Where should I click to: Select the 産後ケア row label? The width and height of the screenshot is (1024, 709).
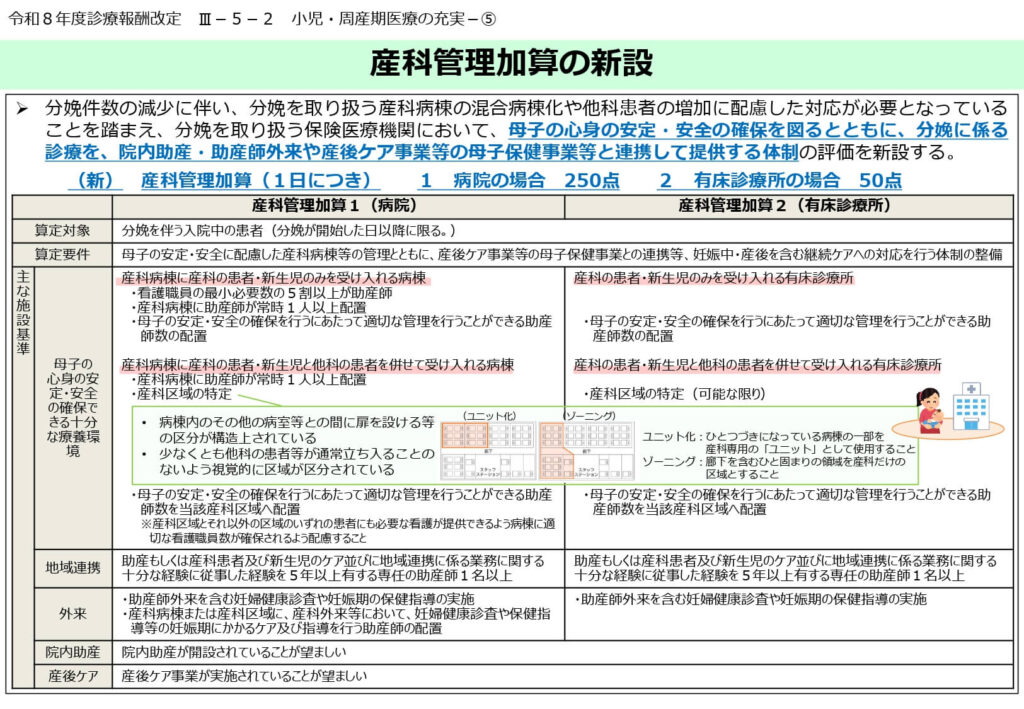[73, 676]
